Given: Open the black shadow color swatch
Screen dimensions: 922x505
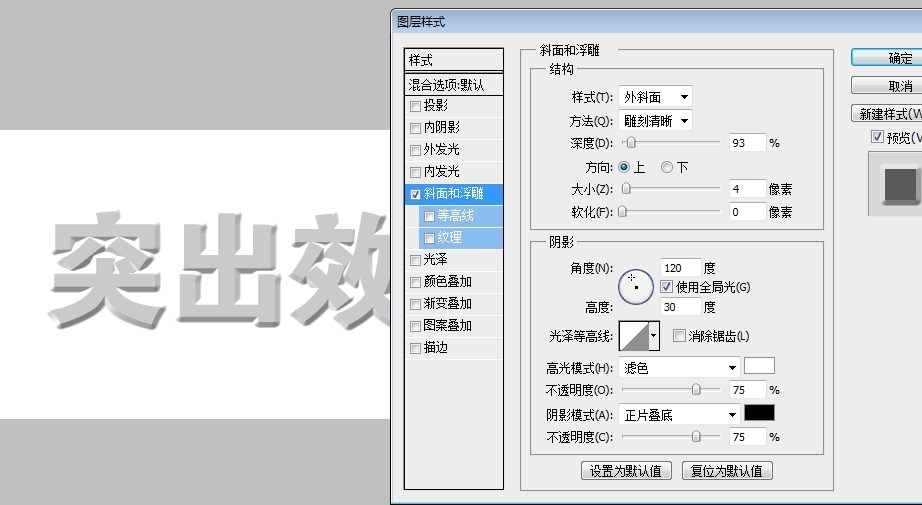Looking at the screenshot, I should tap(759, 413).
